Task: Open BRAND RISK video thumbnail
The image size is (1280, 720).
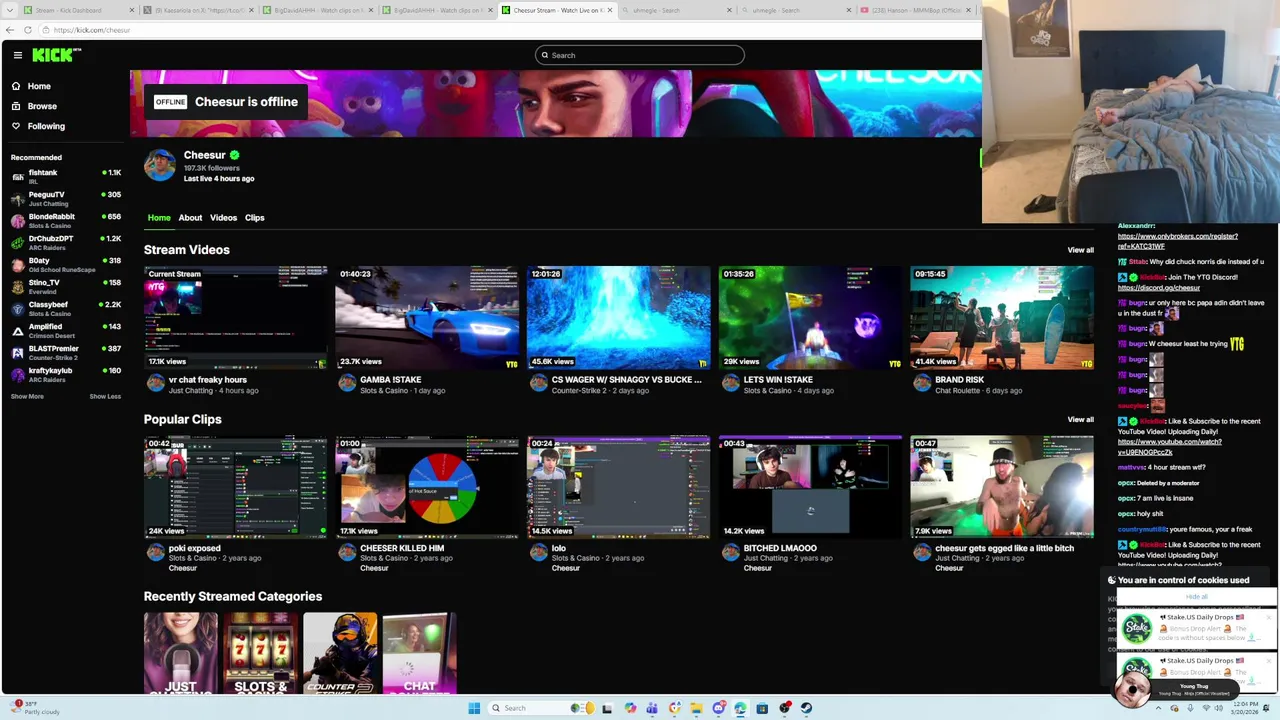Action: click(x=1002, y=318)
